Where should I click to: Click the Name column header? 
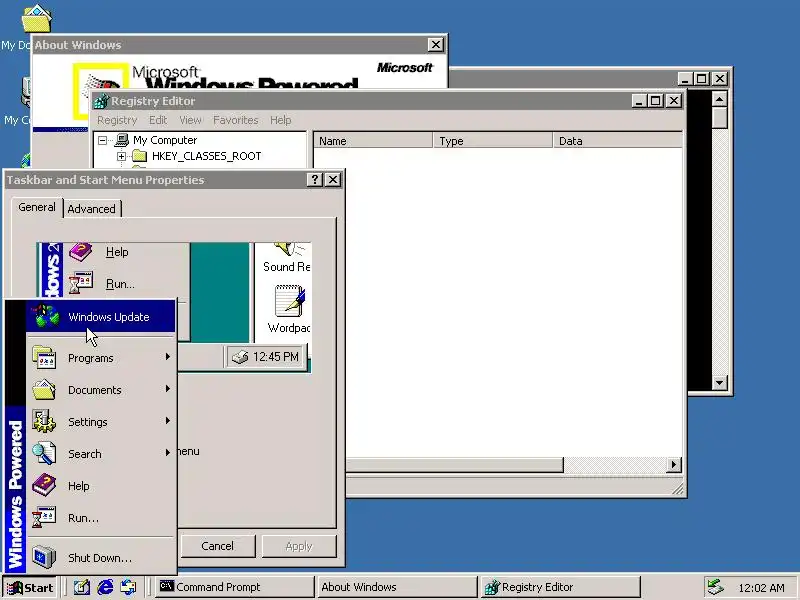(373, 141)
